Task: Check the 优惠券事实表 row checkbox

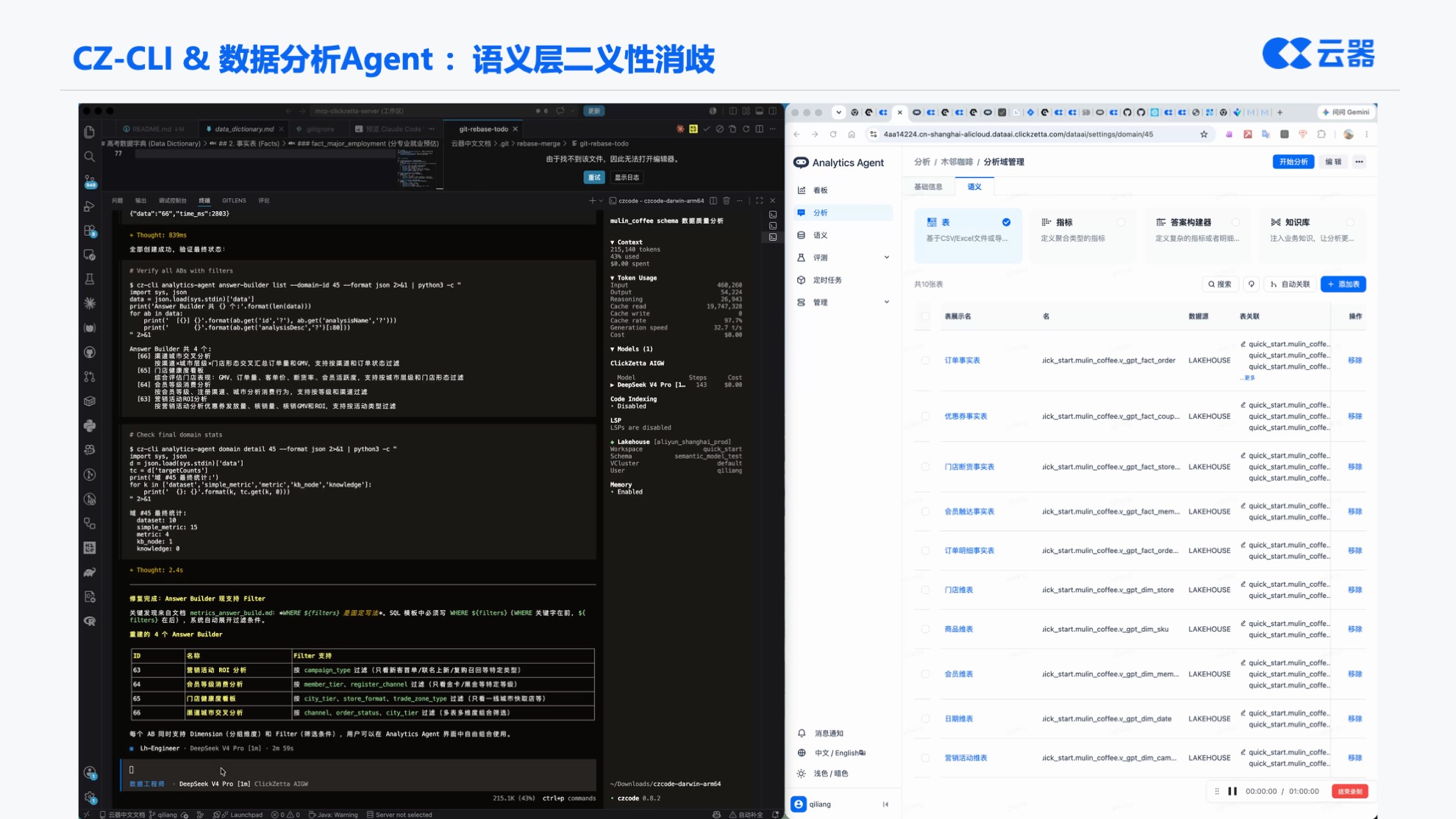Action: pyautogui.click(x=925, y=416)
